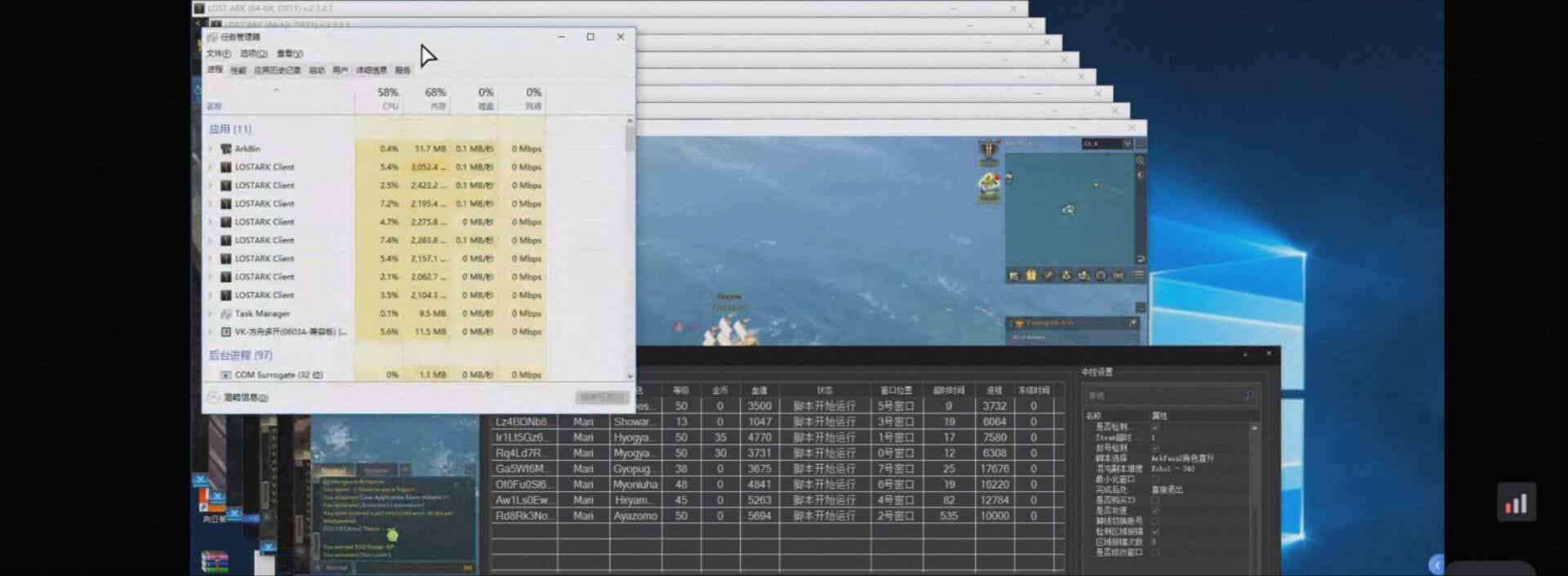
Task: Click the ship on the minimap
Action: (1068, 210)
